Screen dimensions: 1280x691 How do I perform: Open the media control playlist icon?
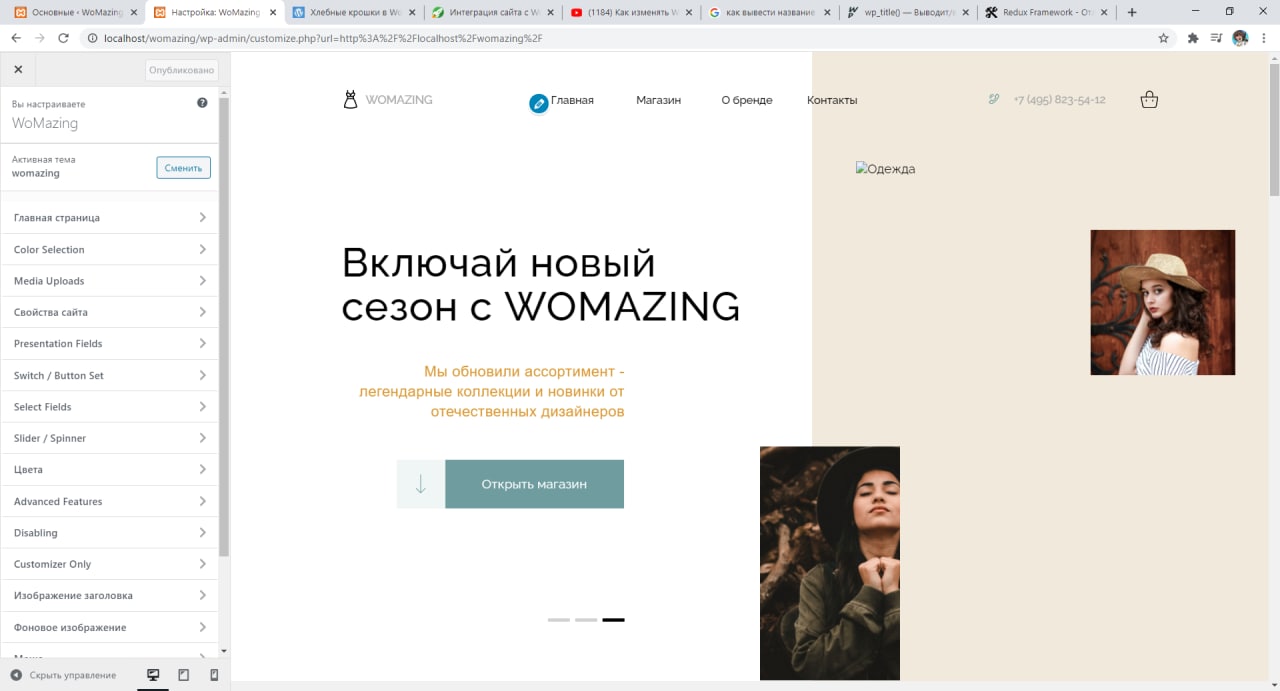[x=1216, y=38]
